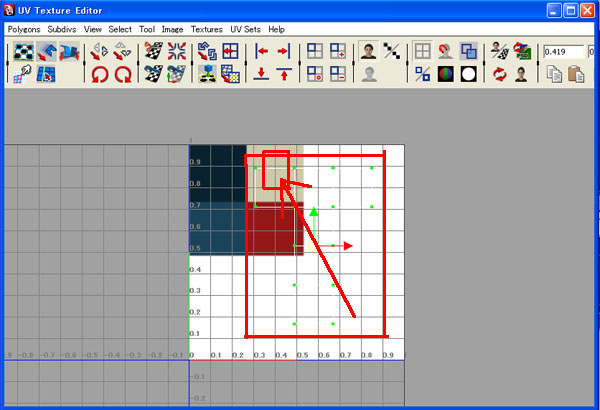
Task: Toggle the view grid display
Action: (x=423, y=51)
